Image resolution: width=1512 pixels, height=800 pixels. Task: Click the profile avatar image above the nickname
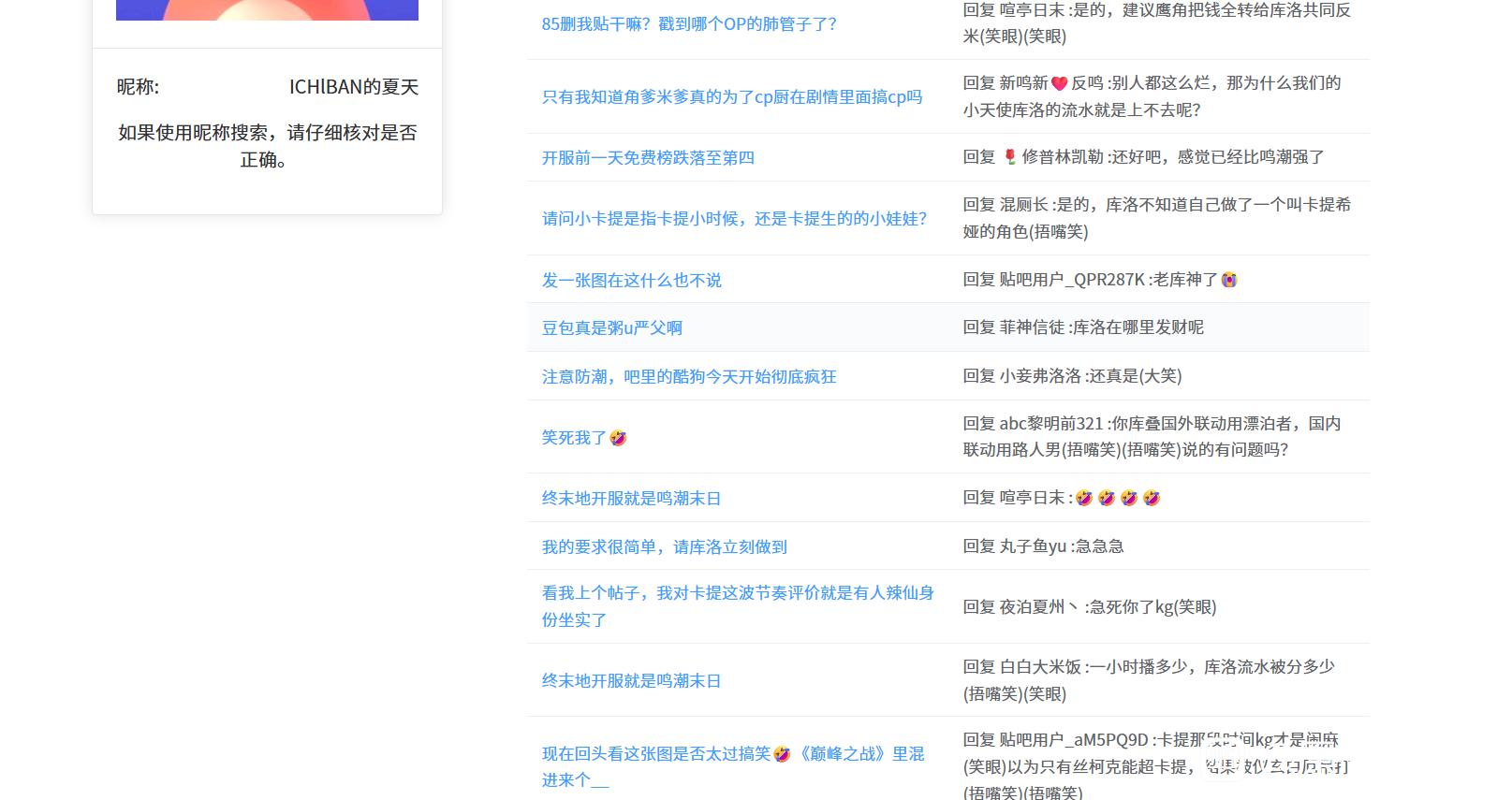267,9
